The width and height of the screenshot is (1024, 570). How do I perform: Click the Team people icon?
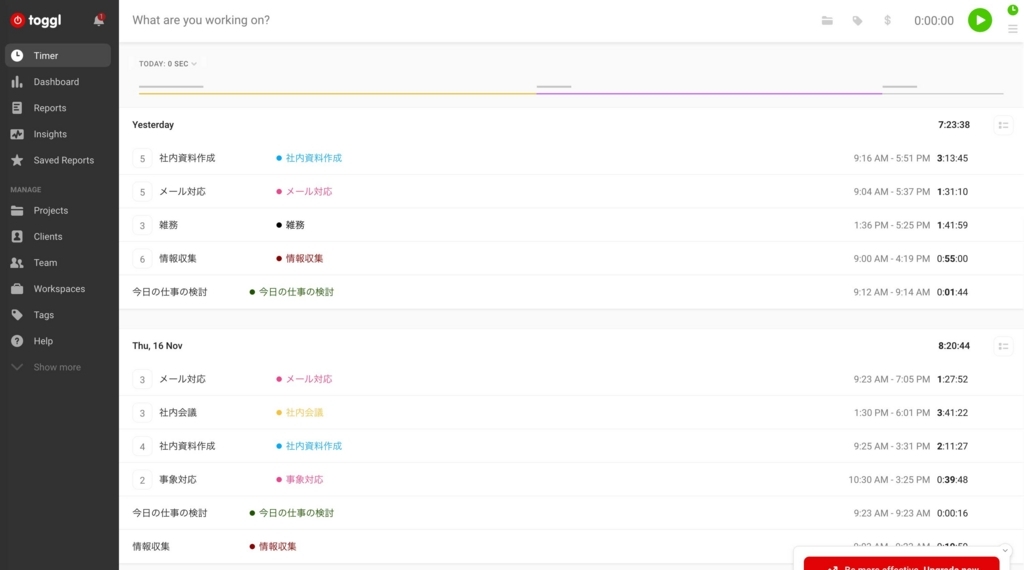(x=17, y=262)
